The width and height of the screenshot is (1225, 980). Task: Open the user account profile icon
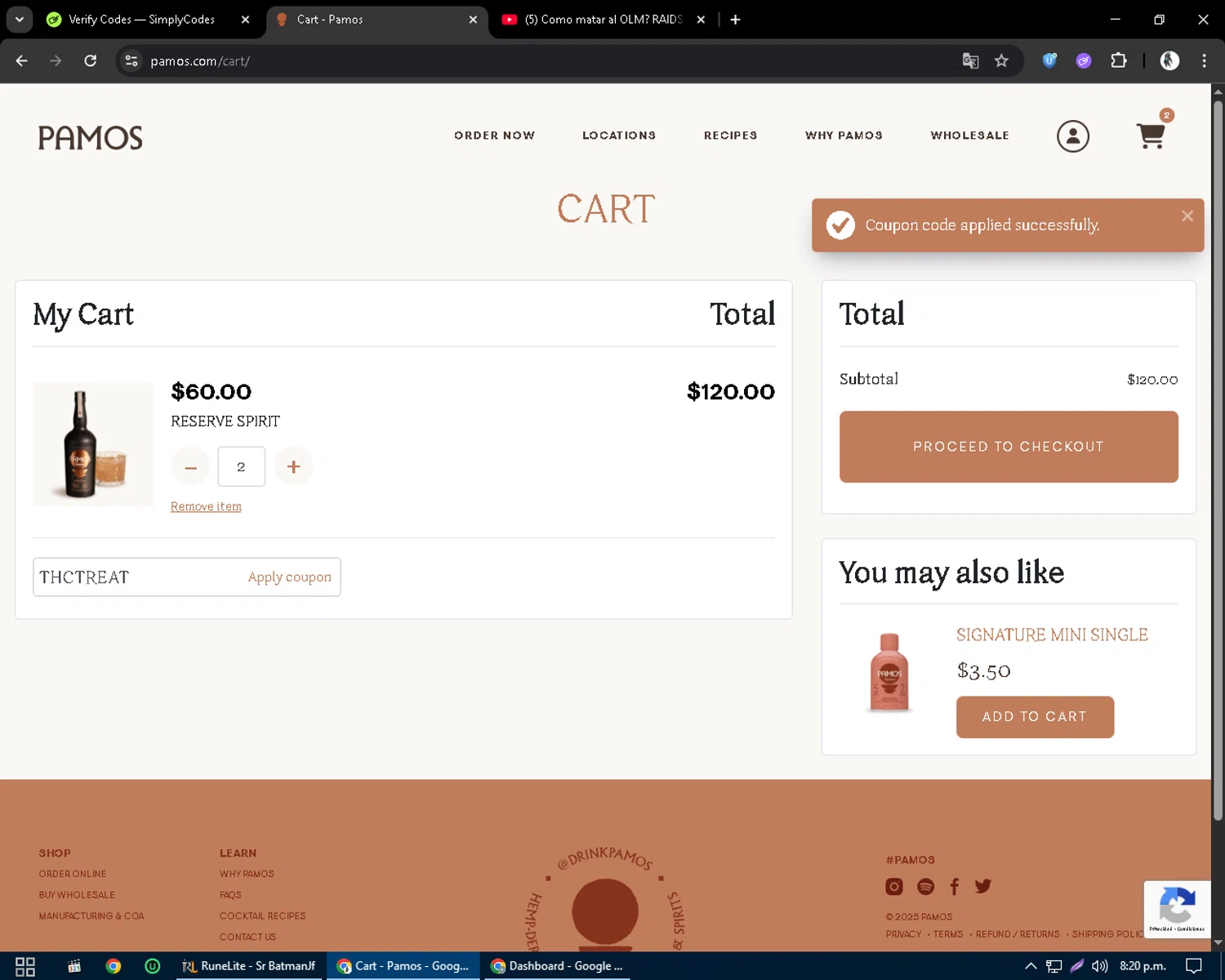click(x=1073, y=136)
